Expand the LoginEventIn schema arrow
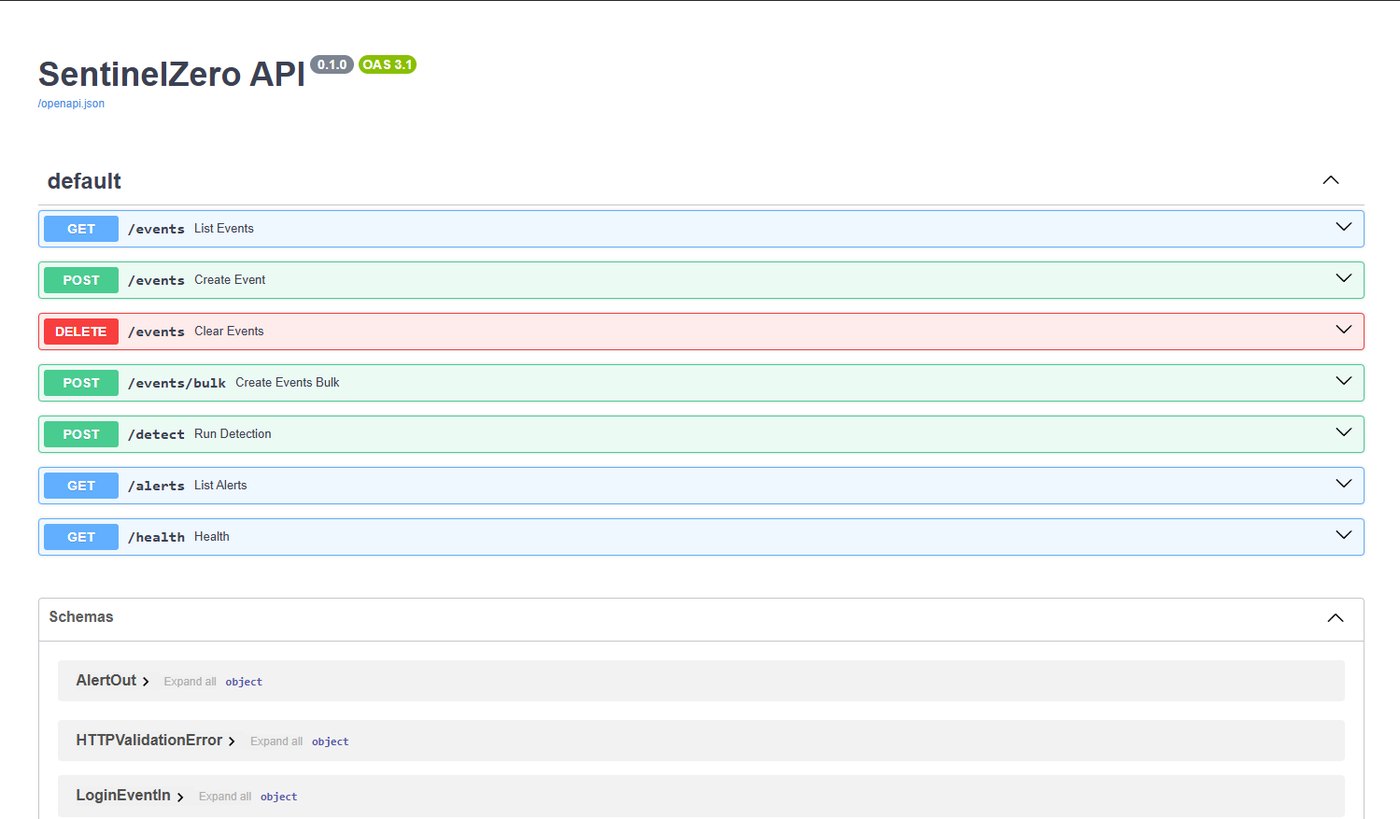This screenshot has height=819, width=1400. pyautogui.click(x=181, y=797)
